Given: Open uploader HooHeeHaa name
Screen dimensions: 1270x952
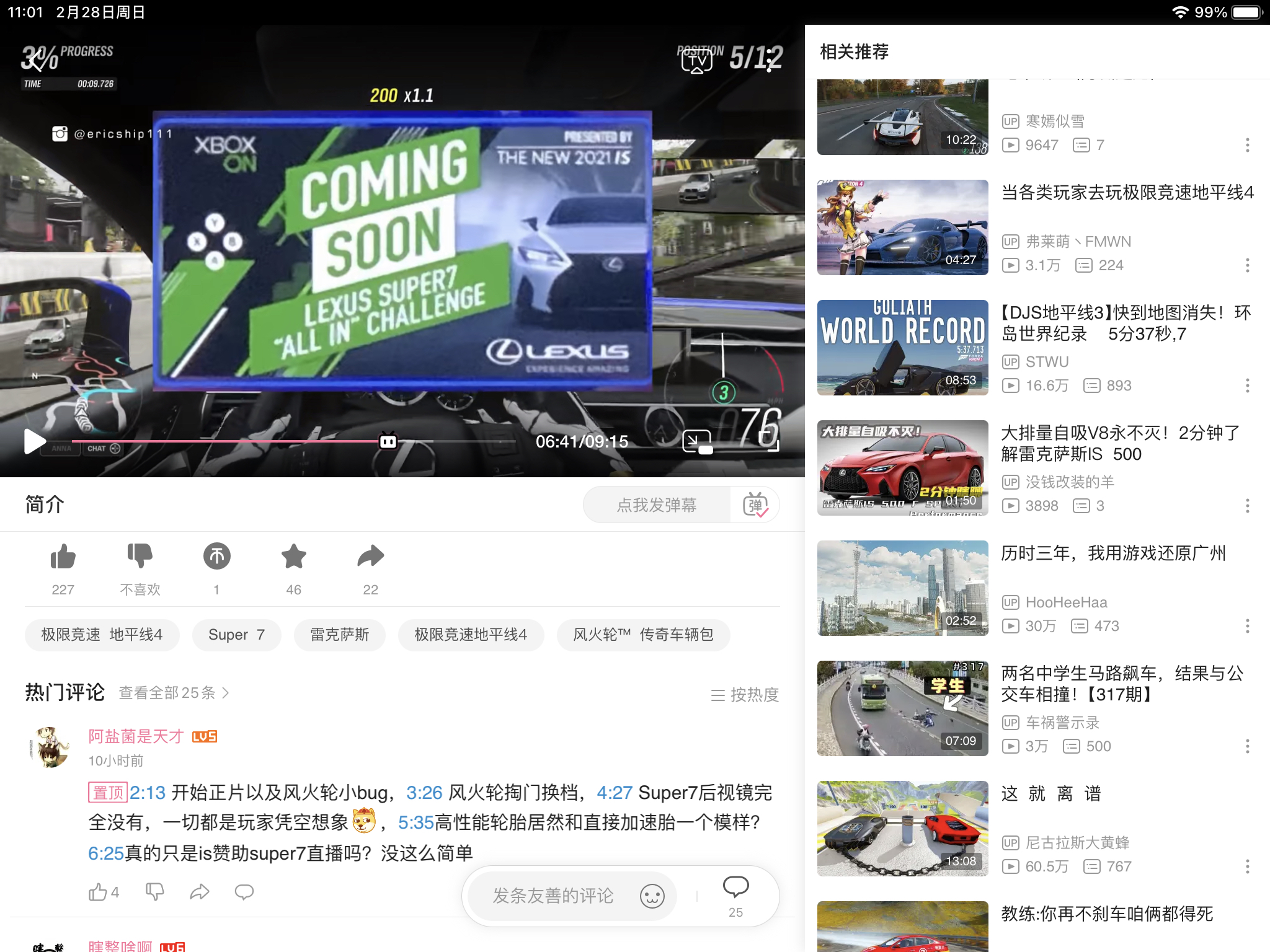Looking at the screenshot, I should tap(1066, 602).
